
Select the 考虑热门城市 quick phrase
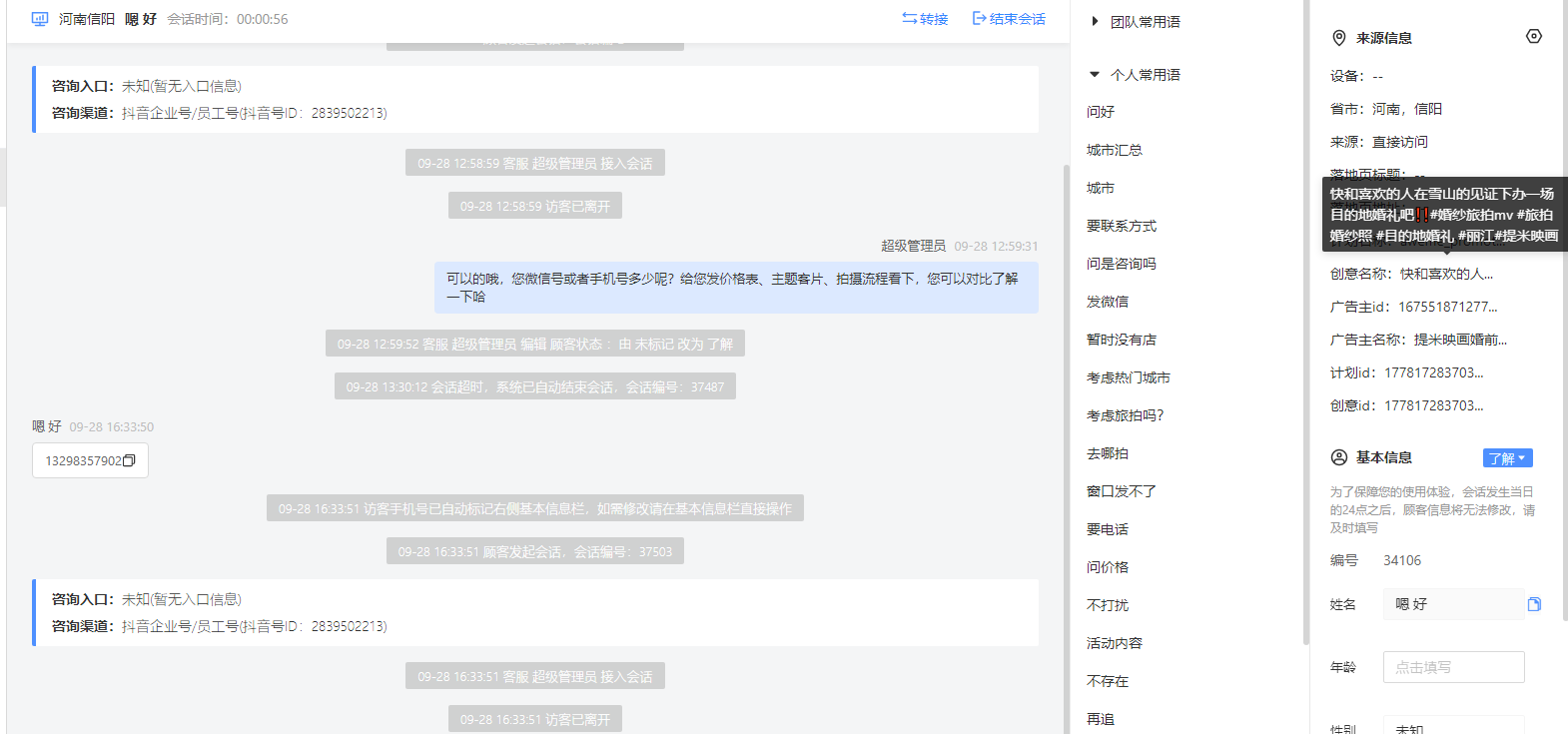coord(1129,377)
